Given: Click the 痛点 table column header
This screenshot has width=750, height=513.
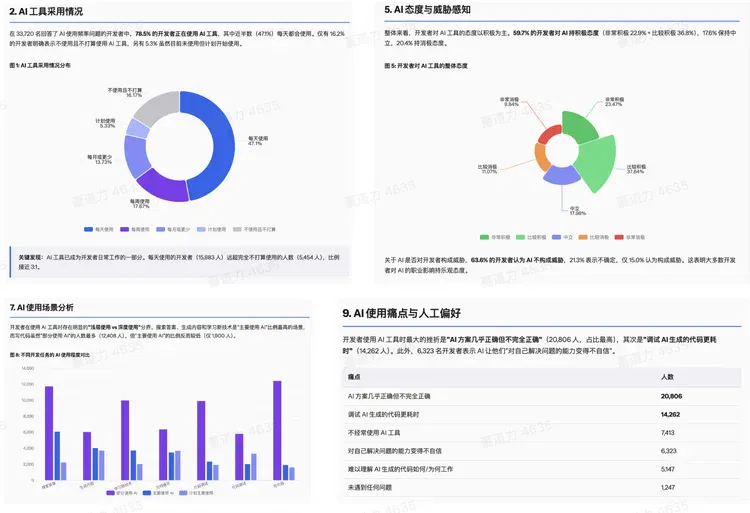Looking at the screenshot, I should pyautogui.click(x=354, y=377).
